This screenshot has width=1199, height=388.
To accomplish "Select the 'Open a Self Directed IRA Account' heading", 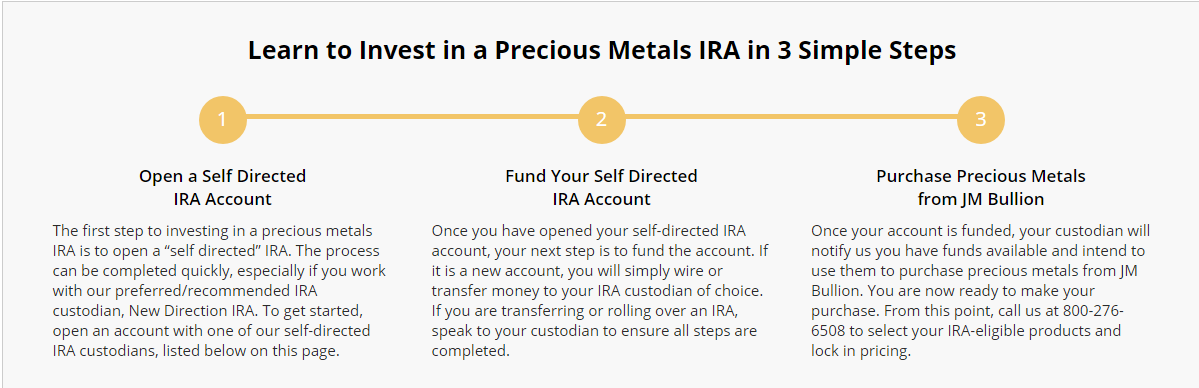I will click(x=223, y=187).
